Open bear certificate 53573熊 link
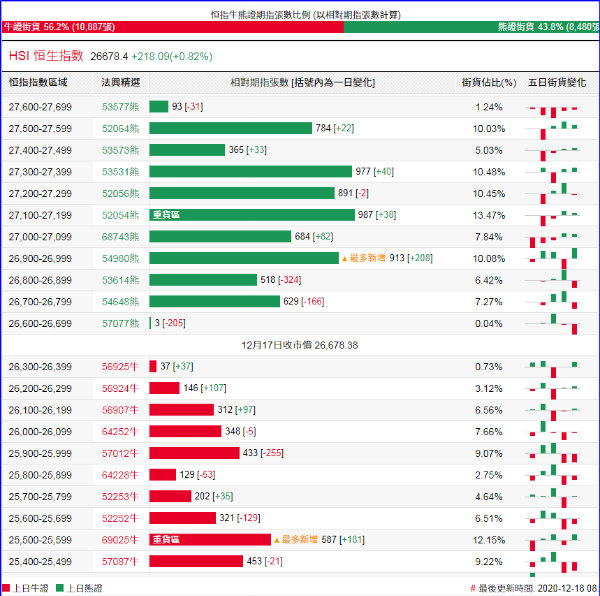The width and height of the screenshot is (600, 596). (120, 150)
